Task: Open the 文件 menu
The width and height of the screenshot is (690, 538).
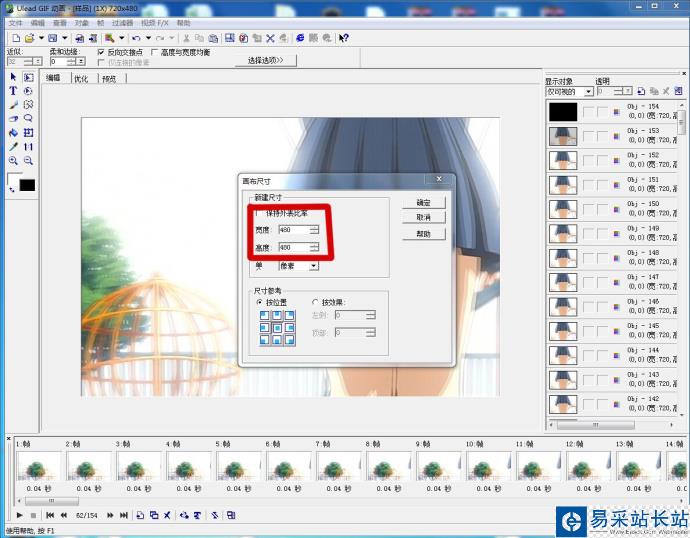Action: click(15, 23)
